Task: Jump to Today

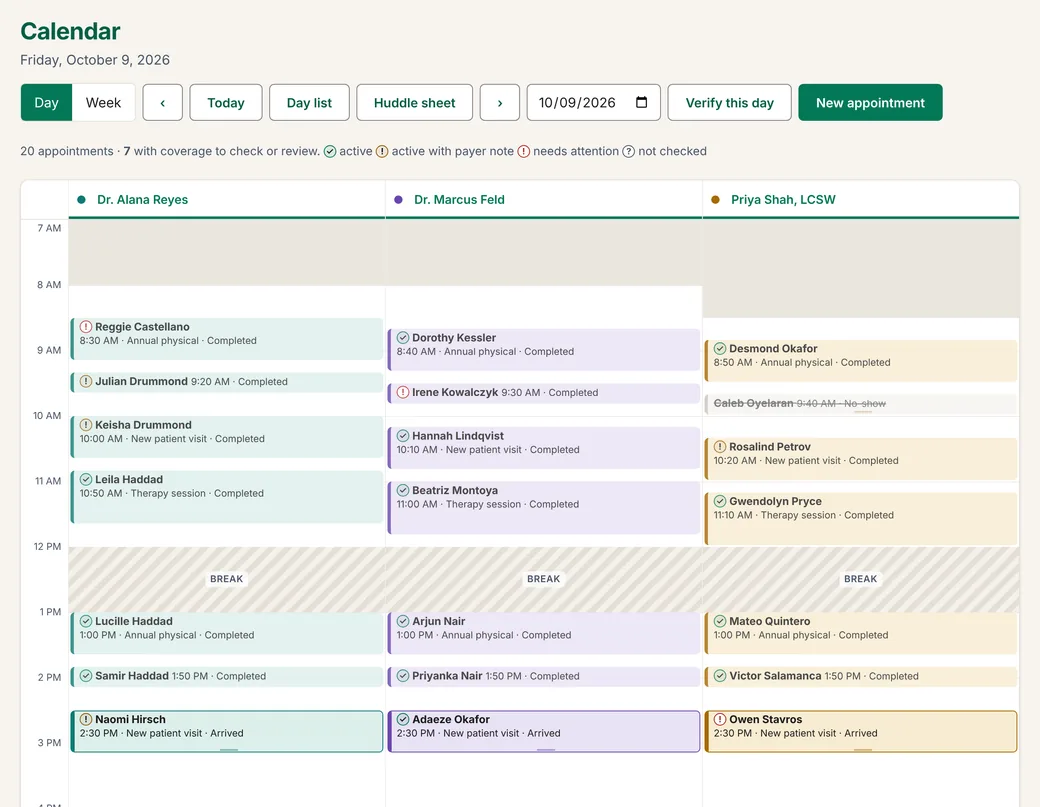Action: point(226,103)
